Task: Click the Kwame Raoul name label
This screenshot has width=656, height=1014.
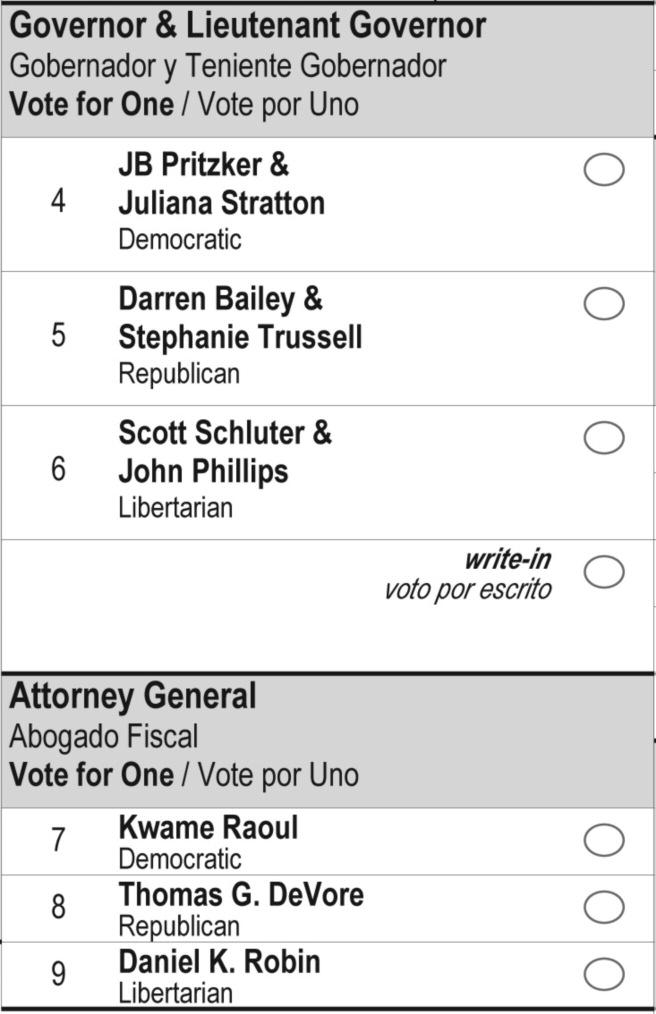Action: (x=208, y=828)
